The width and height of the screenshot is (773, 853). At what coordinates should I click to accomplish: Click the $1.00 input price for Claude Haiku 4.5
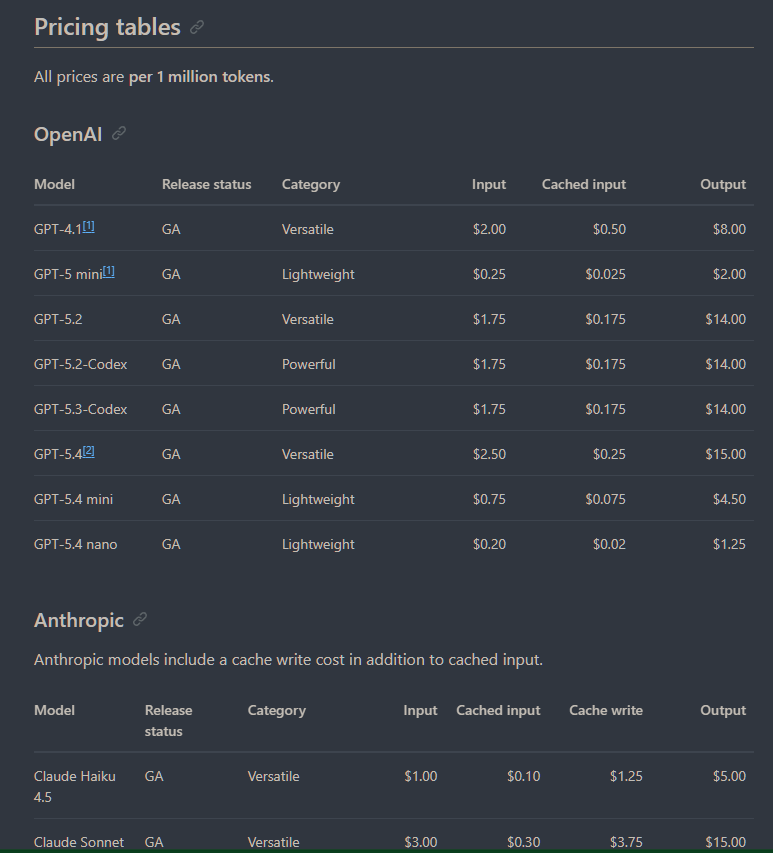tap(420, 776)
